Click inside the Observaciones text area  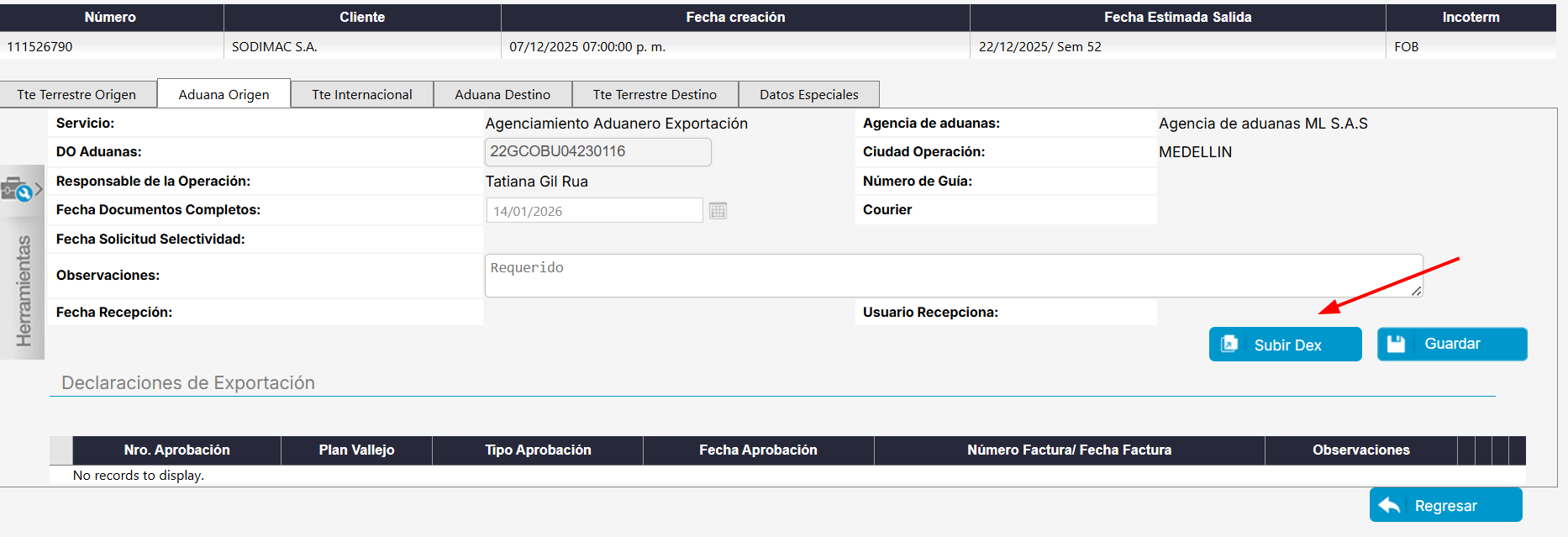953,276
